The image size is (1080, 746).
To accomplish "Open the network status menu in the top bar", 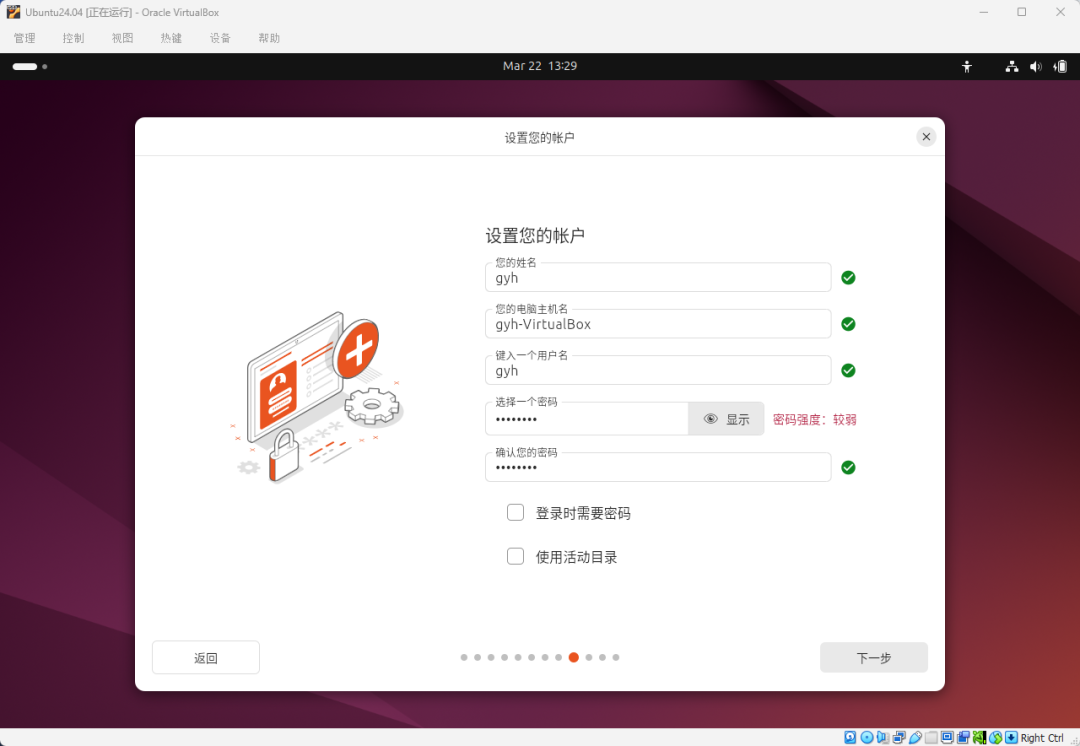I will tap(1011, 66).
